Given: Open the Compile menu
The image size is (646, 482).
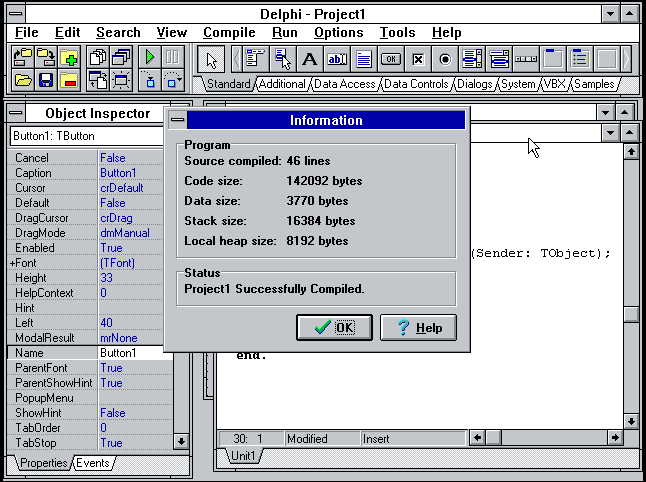Looking at the screenshot, I should (x=229, y=32).
